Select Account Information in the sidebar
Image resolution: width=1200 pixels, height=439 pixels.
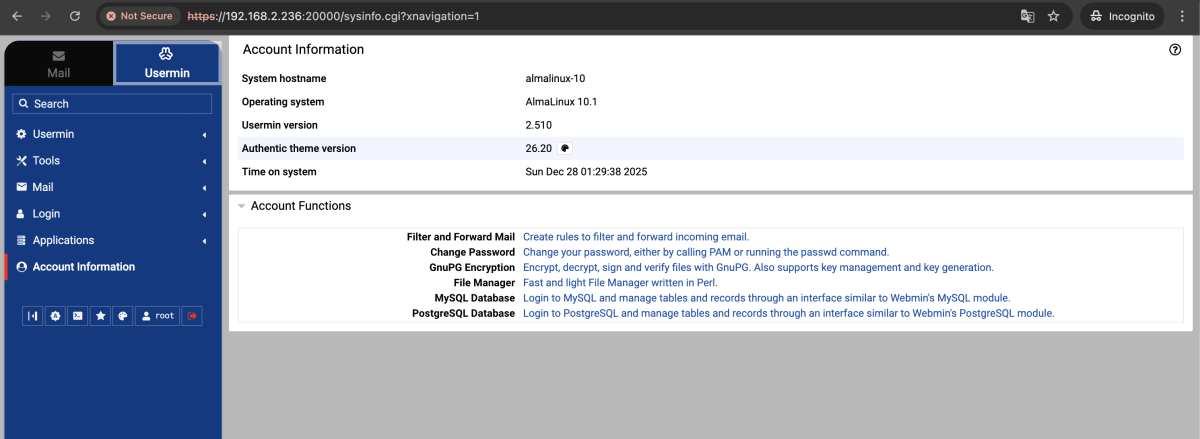(x=84, y=267)
